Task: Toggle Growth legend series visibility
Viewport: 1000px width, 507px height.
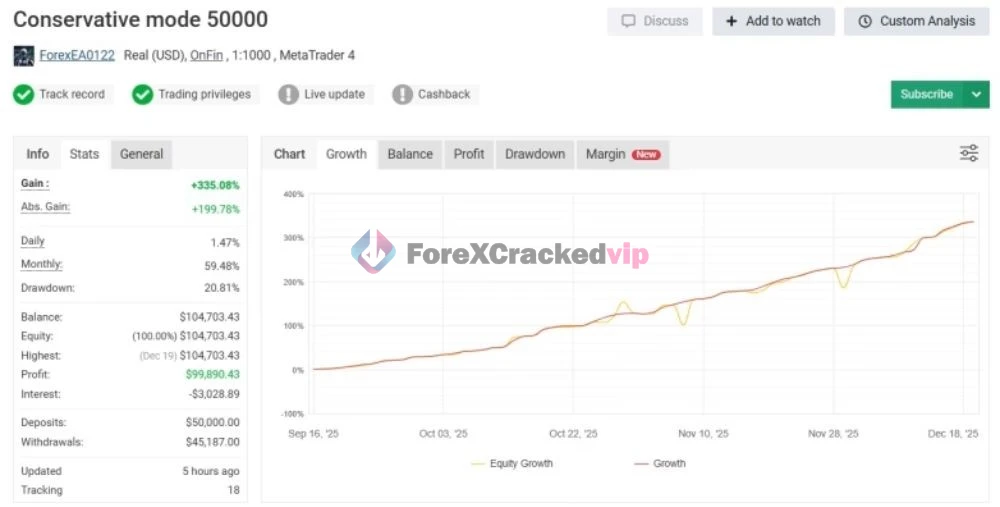Action: (x=660, y=463)
